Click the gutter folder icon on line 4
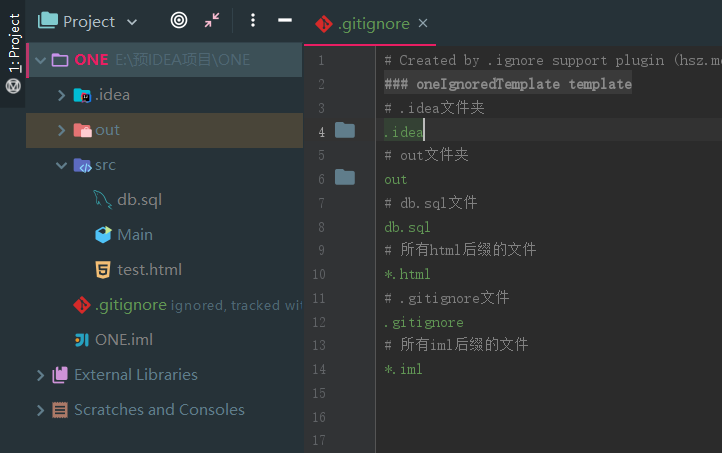Image resolution: width=722 pixels, height=453 pixels. pyautogui.click(x=345, y=130)
